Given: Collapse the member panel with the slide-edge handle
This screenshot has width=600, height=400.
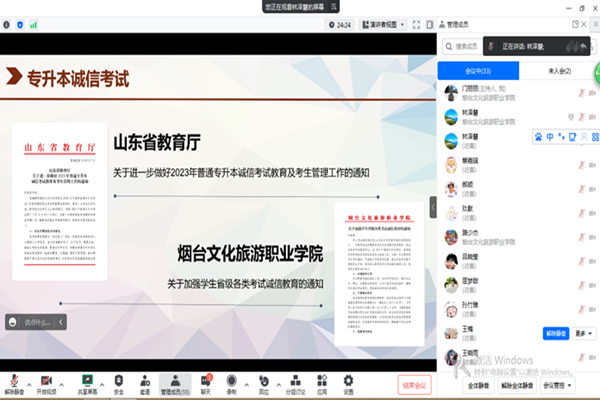Looking at the screenshot, I should coord(433,207).
